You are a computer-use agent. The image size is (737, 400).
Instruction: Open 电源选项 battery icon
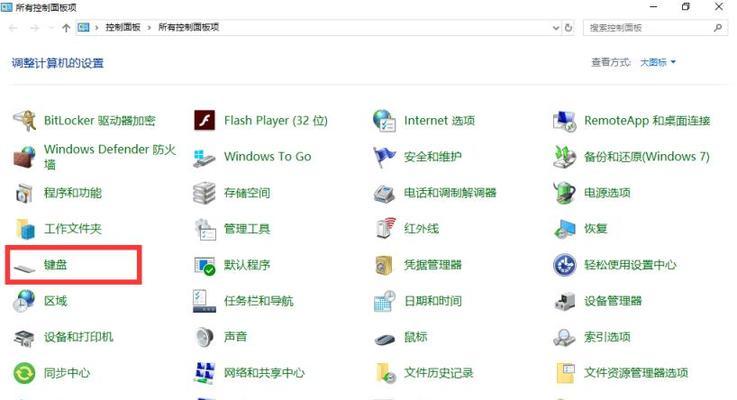(x=564, y=193)
